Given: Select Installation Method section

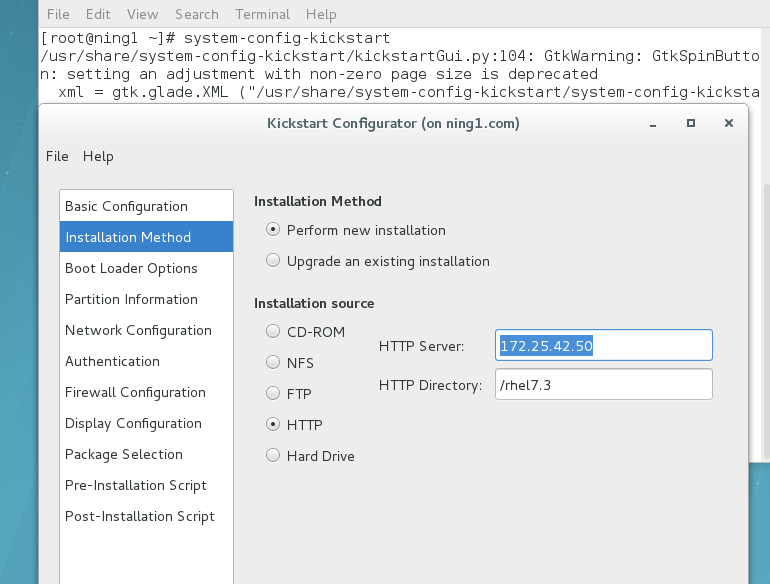Looking at the screenshot, I should coord(146,237).
